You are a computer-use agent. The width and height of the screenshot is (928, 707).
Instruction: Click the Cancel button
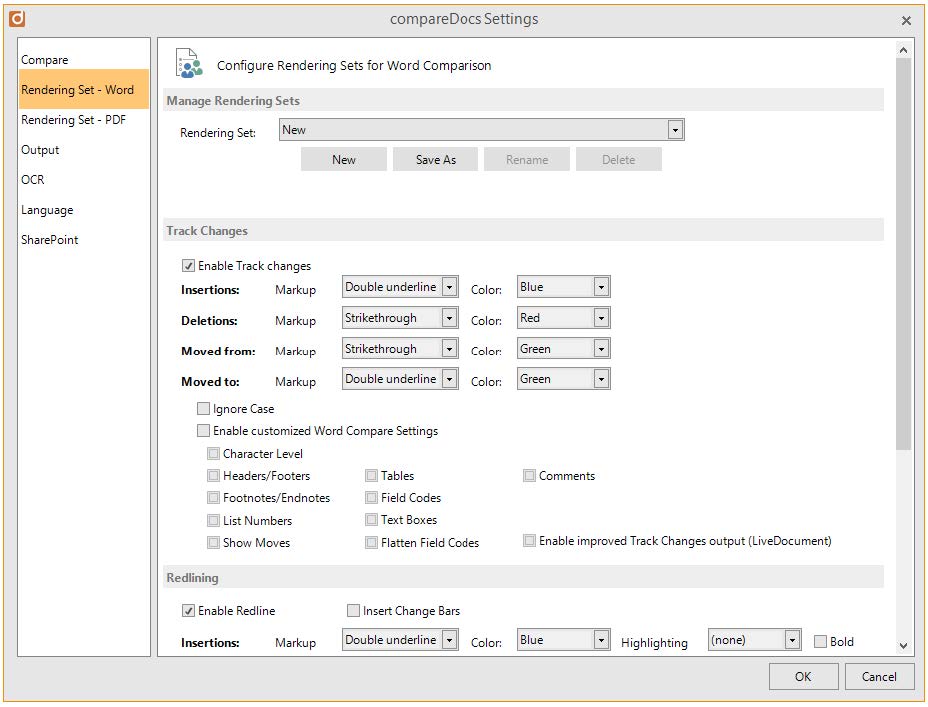pos(879,676)
